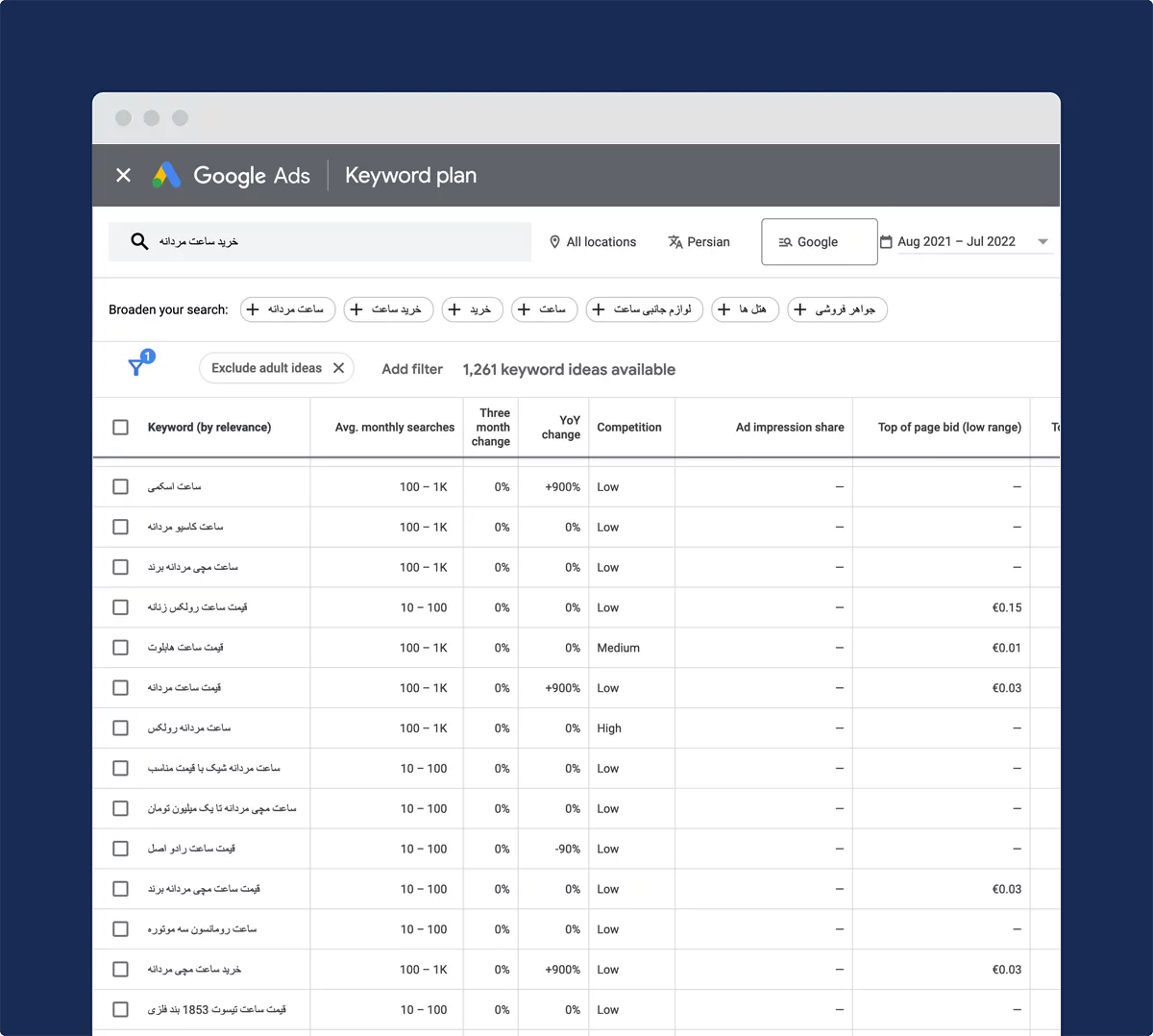Click the Add filter button
The image size is (1153, 1036).
click(x=412, y=369)
